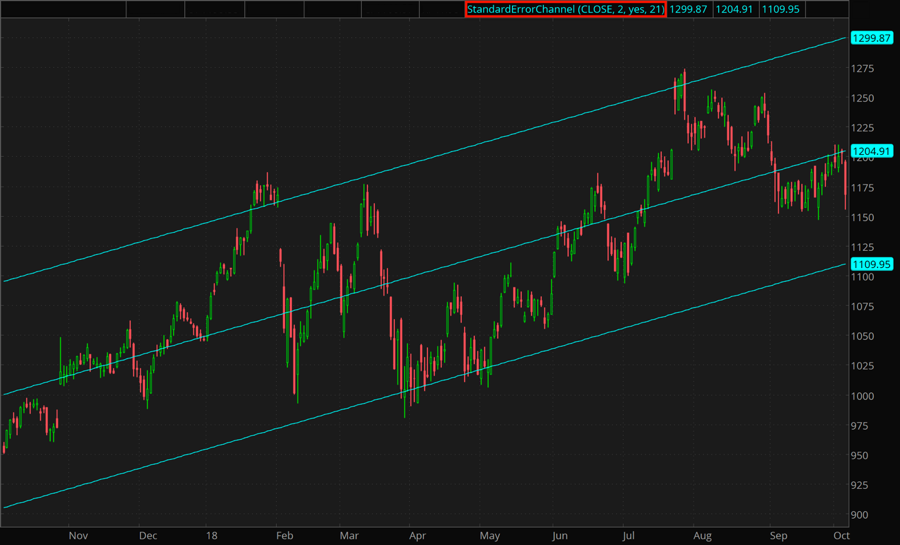This screenshot has height=545, width=900.
Task: Click the Oct label on the time axis
Action: point(836,535)
